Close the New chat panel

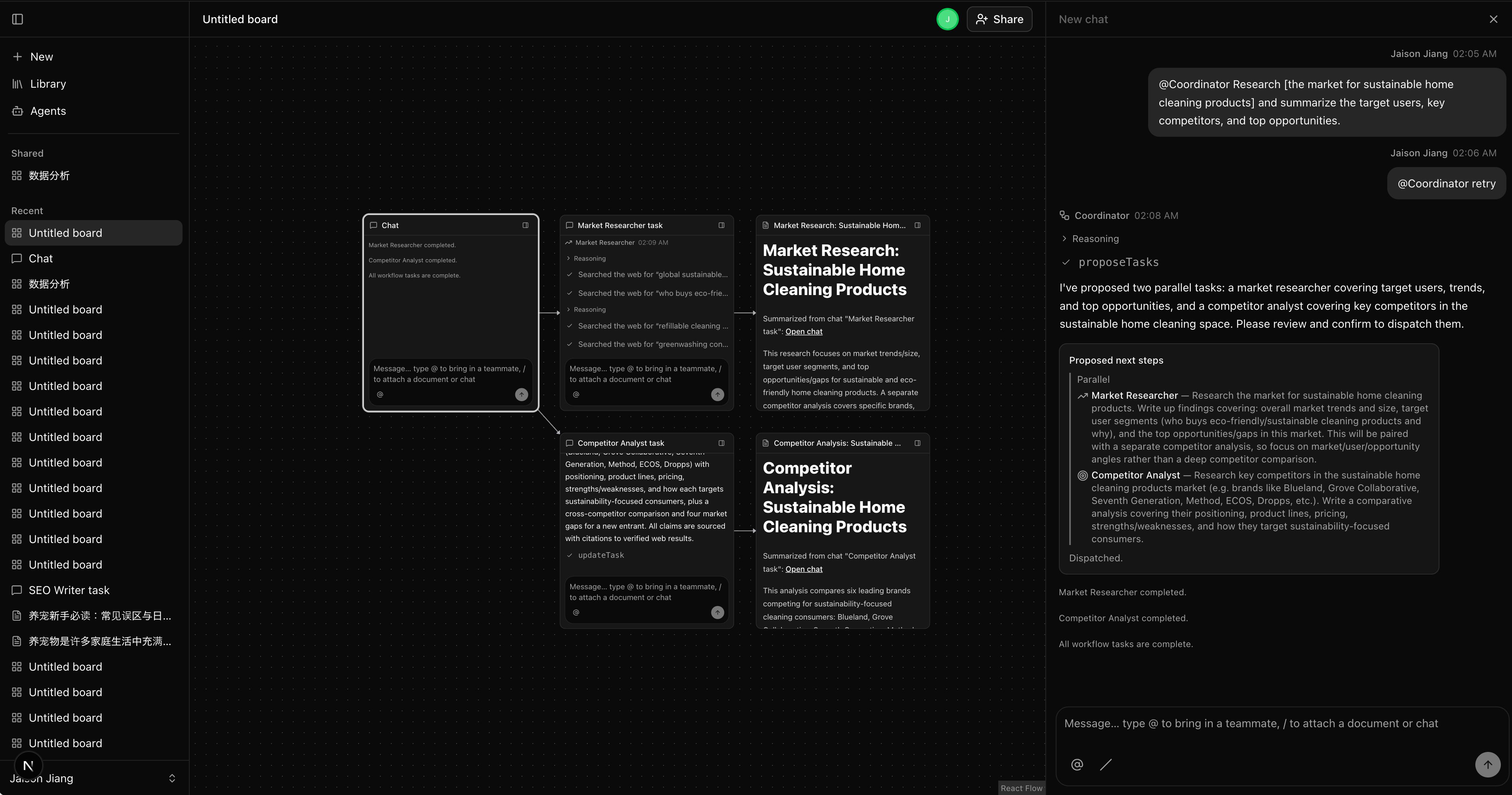click(x=1494, y=20)
